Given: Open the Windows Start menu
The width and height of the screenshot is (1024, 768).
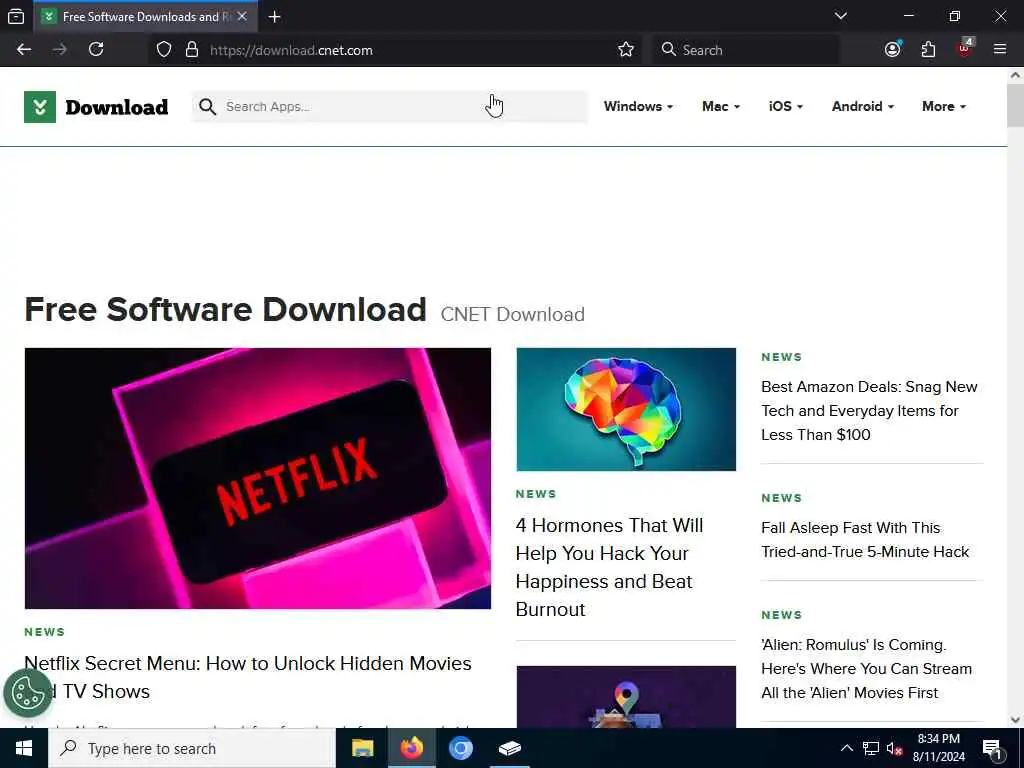Looking at the screenshot, I should click(x=24, y=748).
